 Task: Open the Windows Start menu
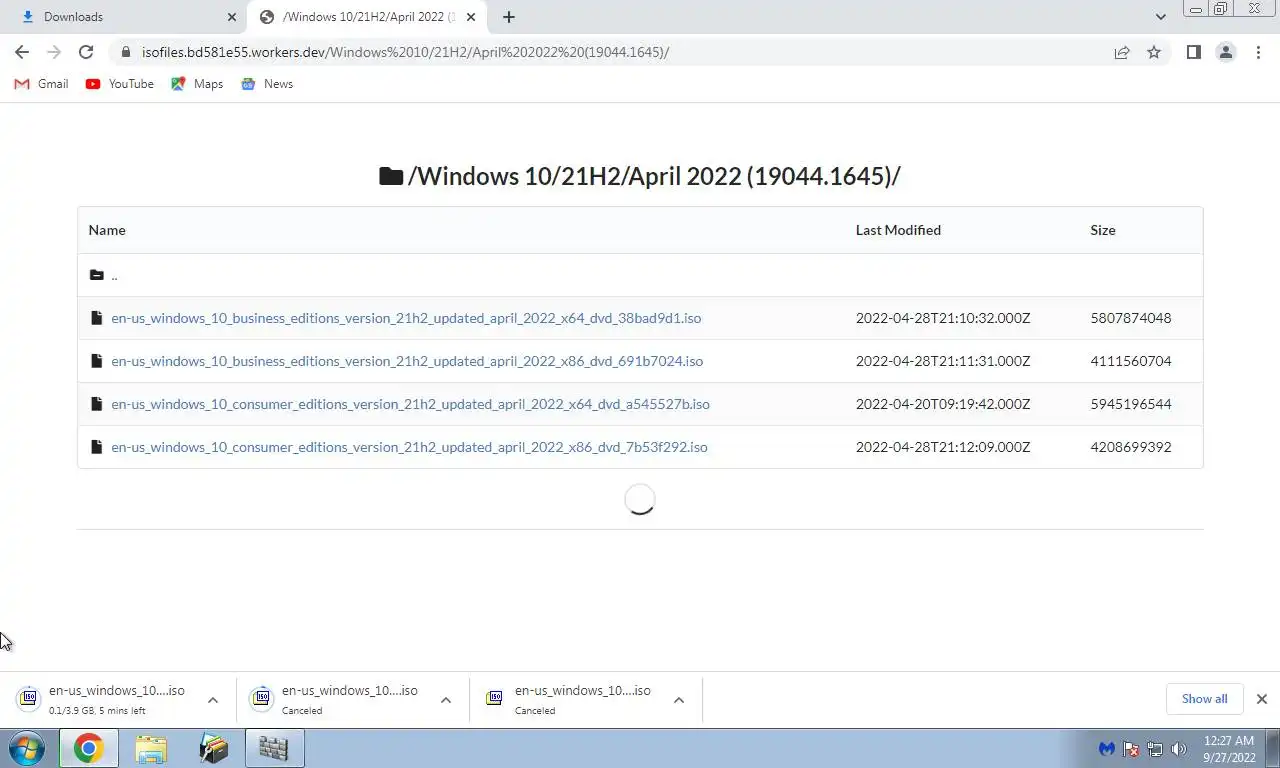coord(27,748)
